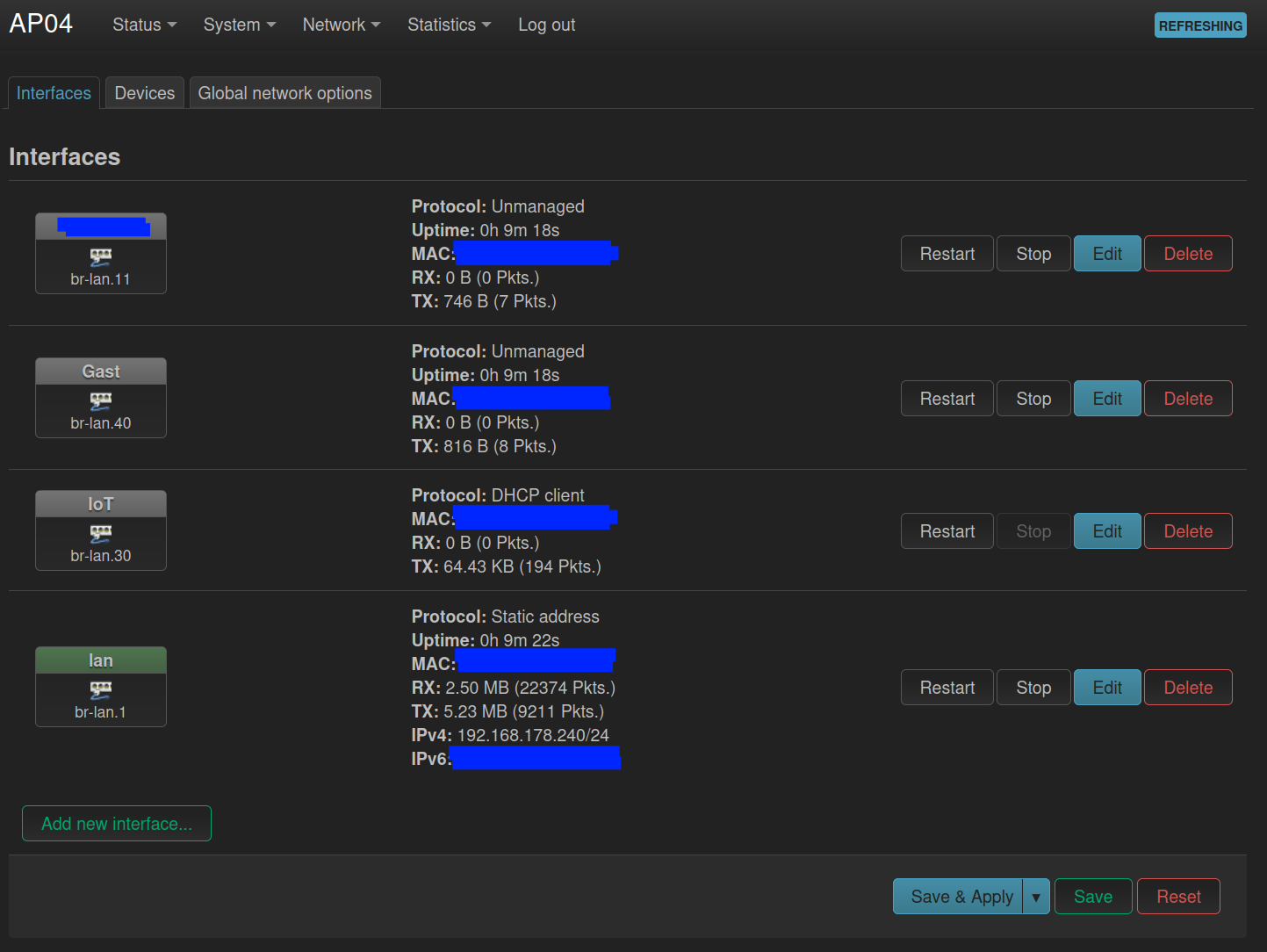Screen dimensions: 1267x952
Task: Click the Reset button
Action: tap(1178, 897)
